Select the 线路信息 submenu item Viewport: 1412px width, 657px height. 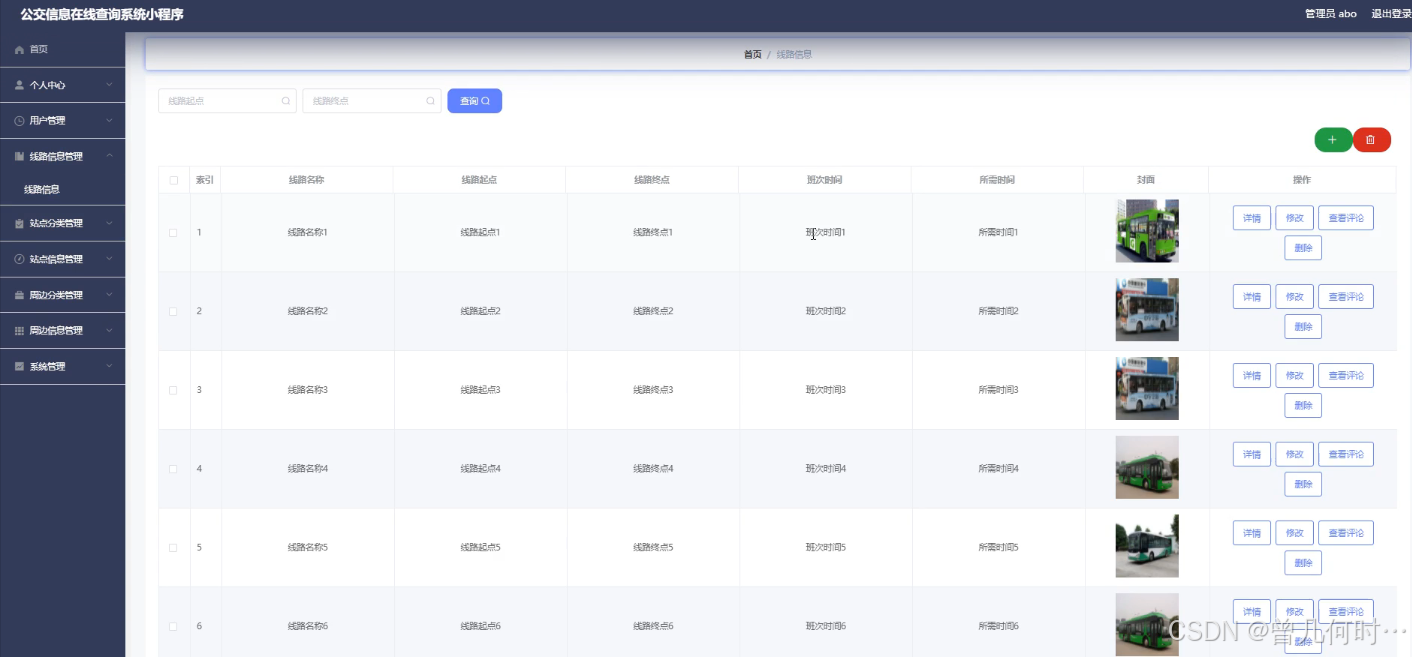point(62,189)
